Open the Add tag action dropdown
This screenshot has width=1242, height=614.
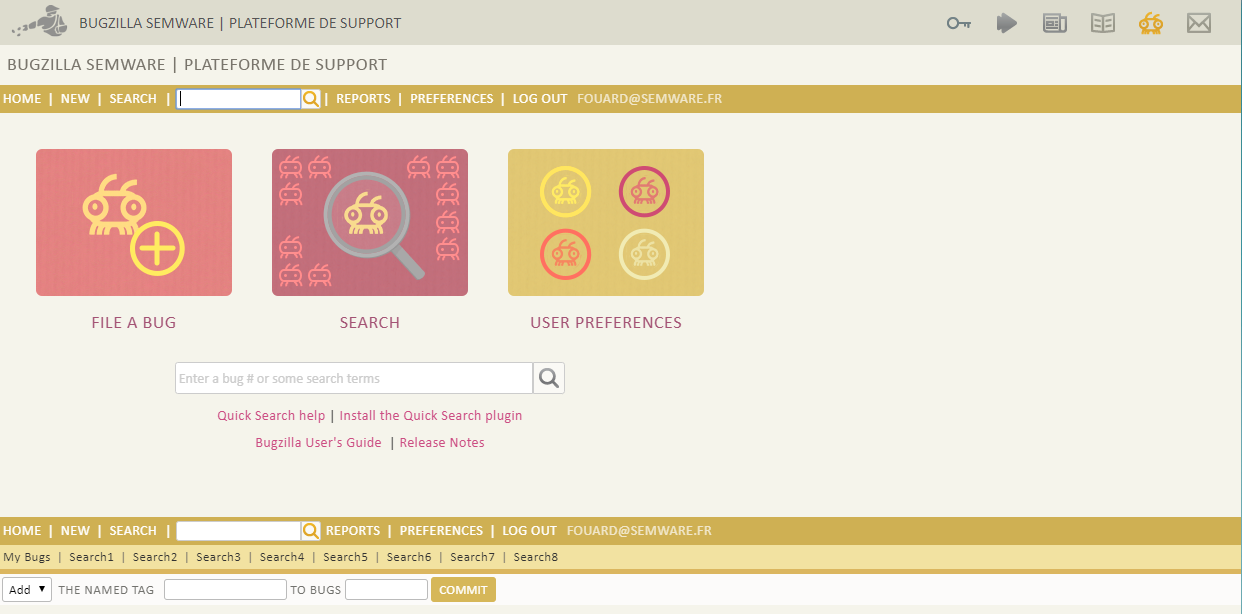pos(27,590)
